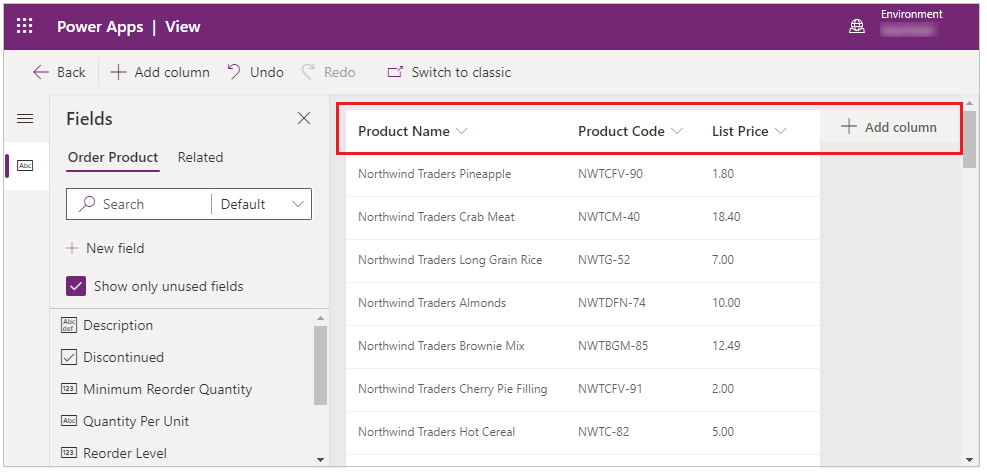Click the plus icon for New field

coord(72,248)
